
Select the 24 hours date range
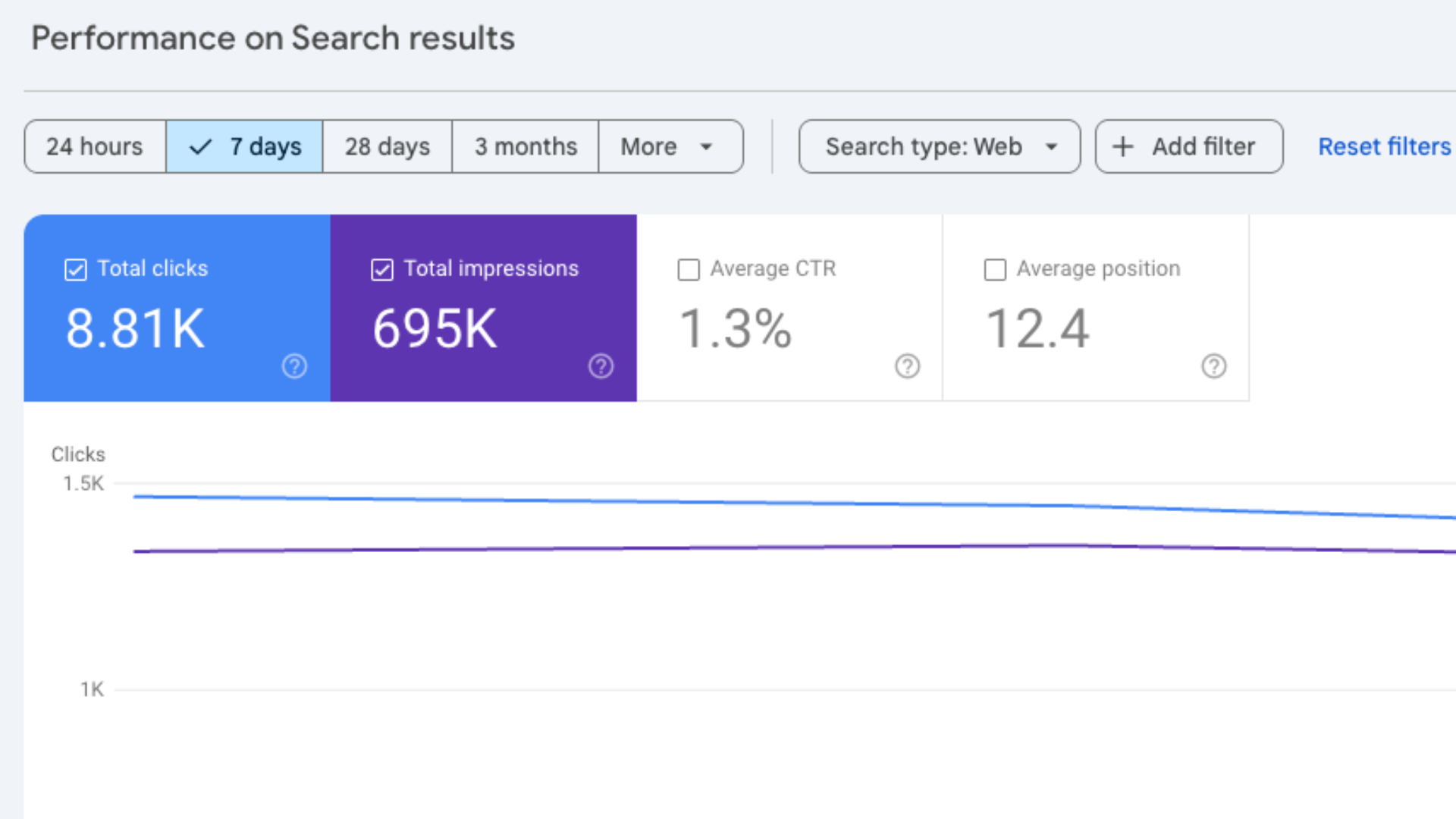point(95,146)
